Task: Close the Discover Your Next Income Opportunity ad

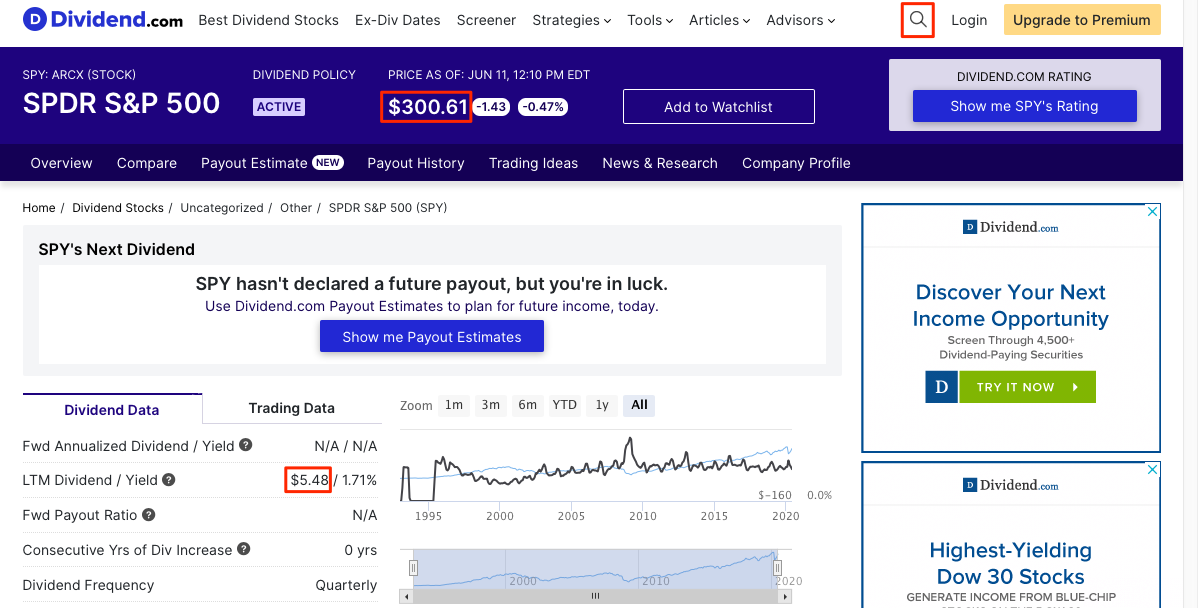Action: coord(1153,212)
